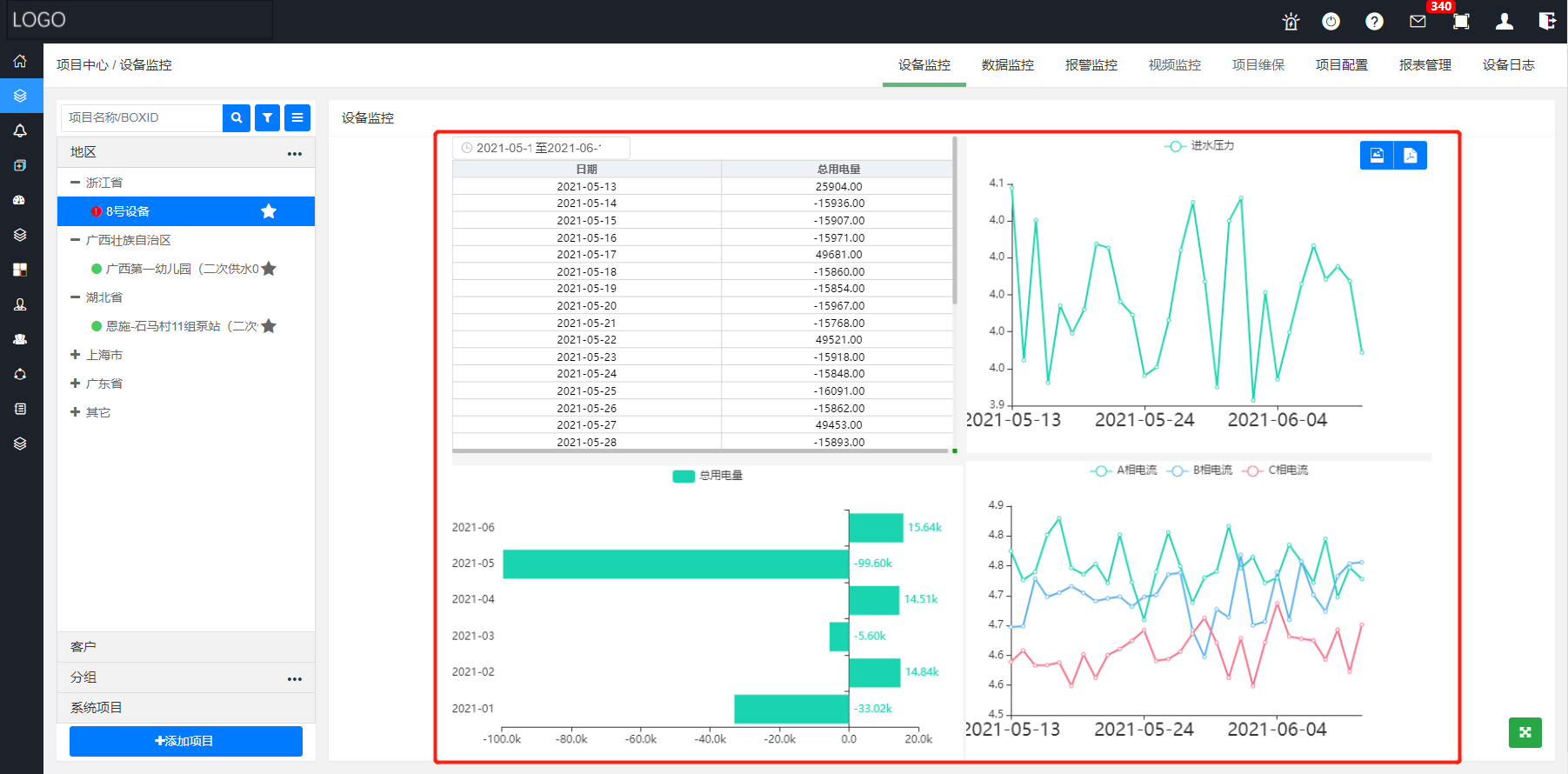1568x774 pixels.
Task: Open the layers icon below the notebook icon
Action: [x=20, y=444]
